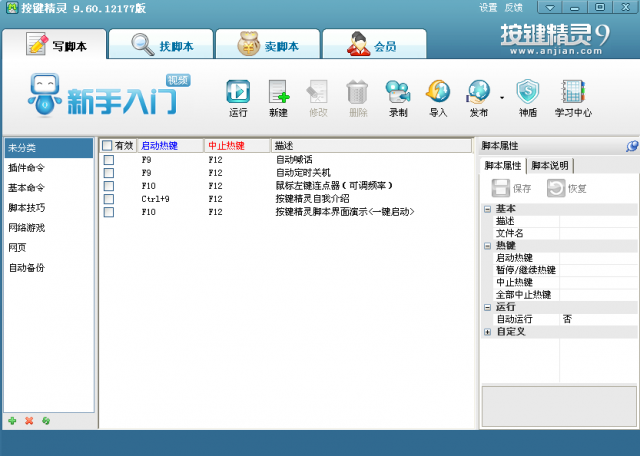
Task: Switch to the 卖脚本 tab
Action: [267, 44]
